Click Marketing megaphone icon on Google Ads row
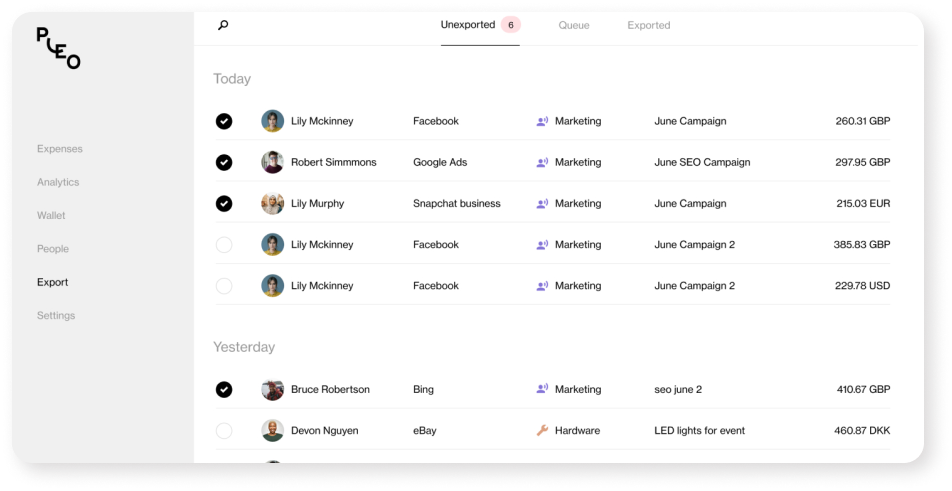This screenshot has height=491, width=952. [542, 162]
